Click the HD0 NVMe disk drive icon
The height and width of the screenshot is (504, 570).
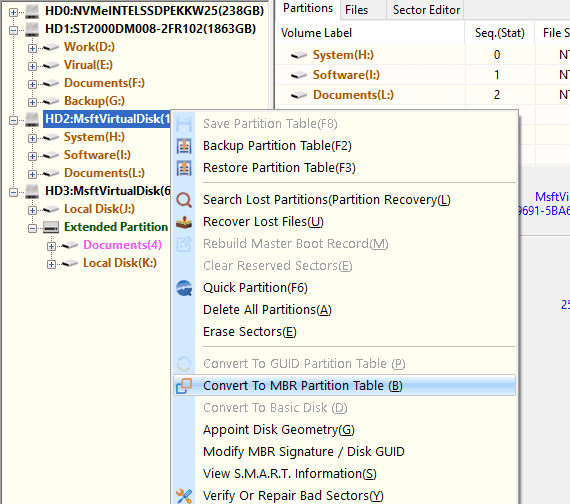point(32,12)
